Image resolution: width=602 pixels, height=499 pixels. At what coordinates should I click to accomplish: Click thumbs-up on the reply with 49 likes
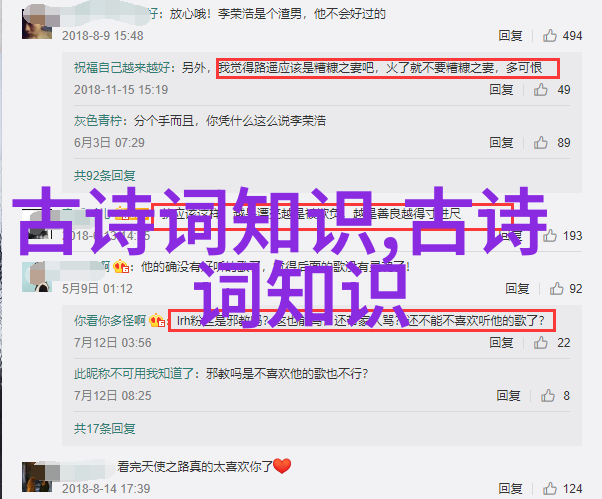tap(540, 89)
